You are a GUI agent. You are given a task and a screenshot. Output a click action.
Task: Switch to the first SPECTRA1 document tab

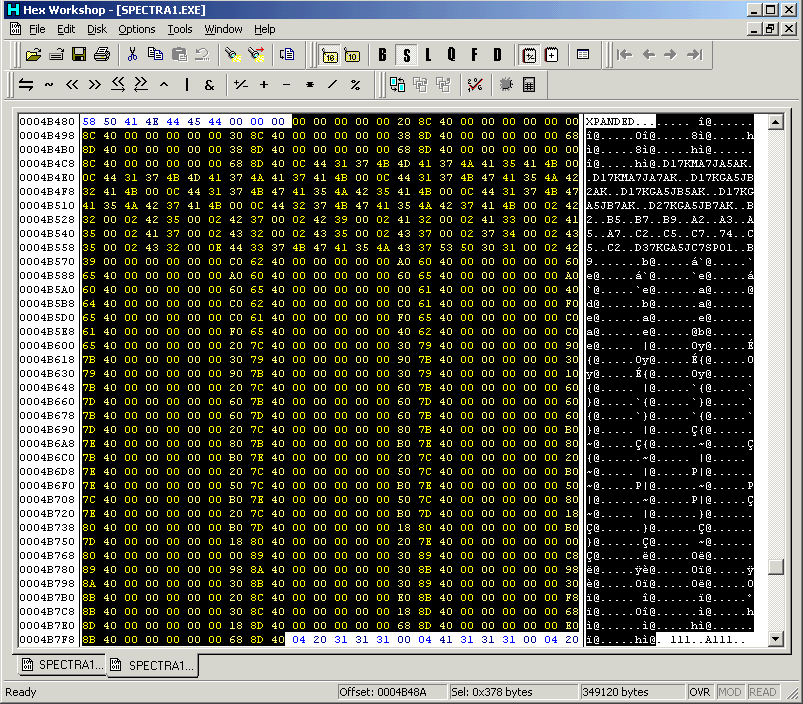[x=61, y=665]
